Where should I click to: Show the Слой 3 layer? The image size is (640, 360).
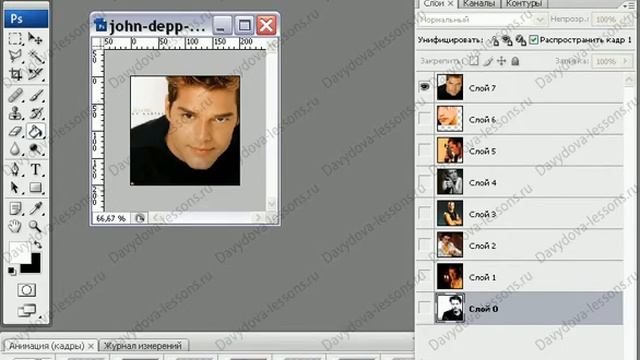(x=424, y=213)
